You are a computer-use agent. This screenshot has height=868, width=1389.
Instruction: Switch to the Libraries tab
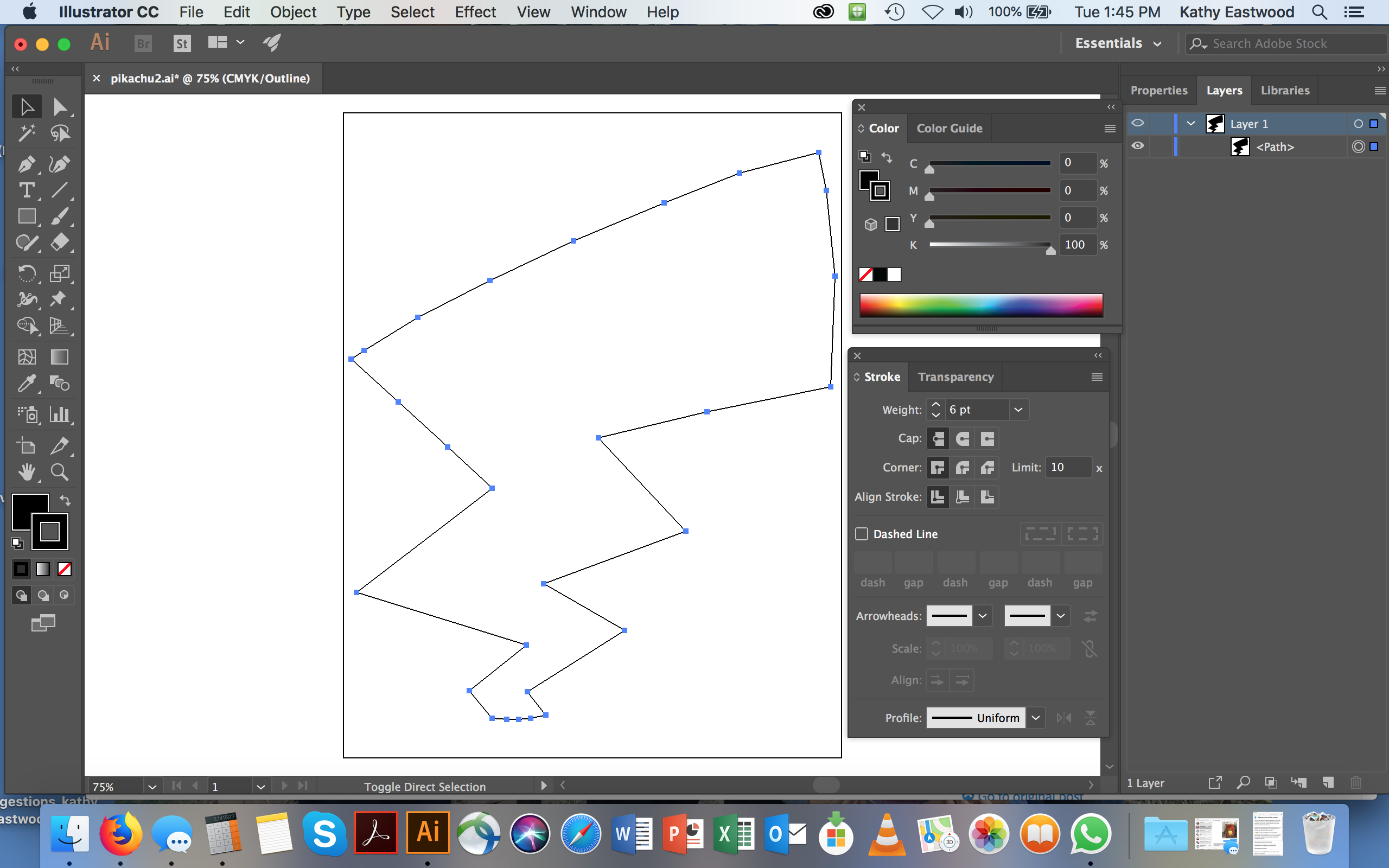point(1285,90)
